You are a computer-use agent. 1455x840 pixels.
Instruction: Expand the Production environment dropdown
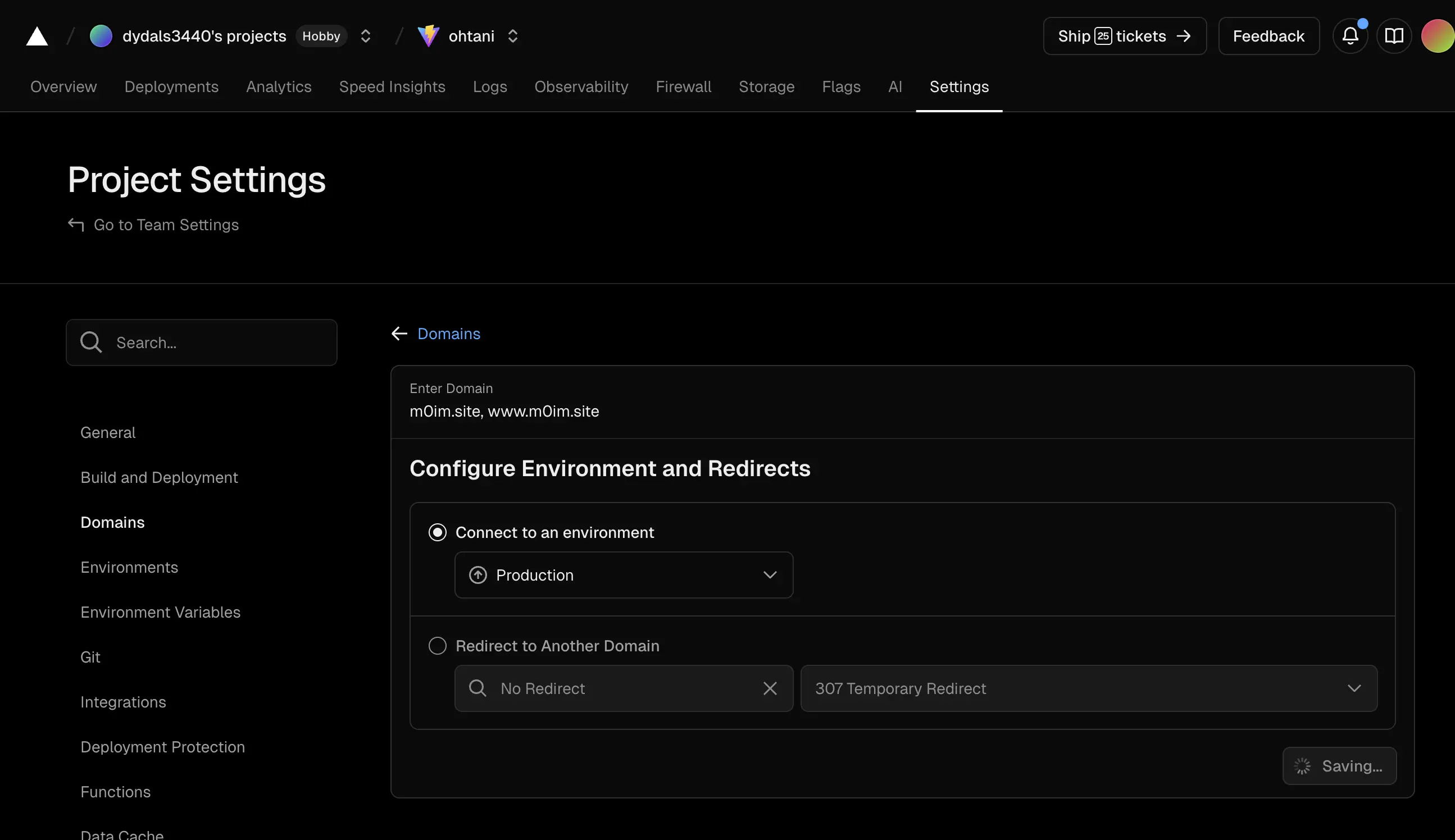(x=624, y=574)
